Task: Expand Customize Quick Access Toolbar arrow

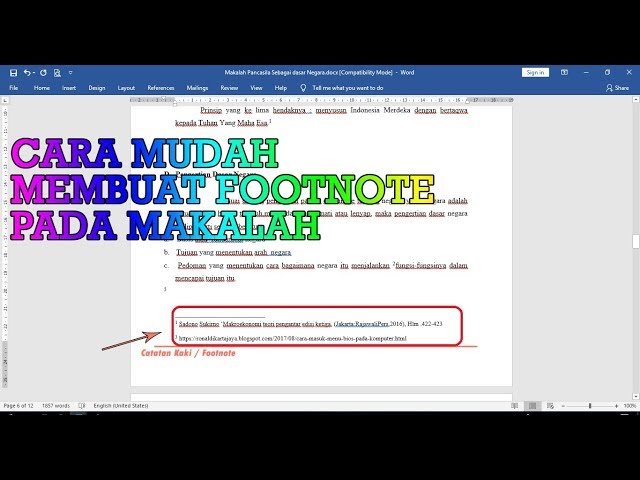Action: pyautogui.click(x=71, y=73)
